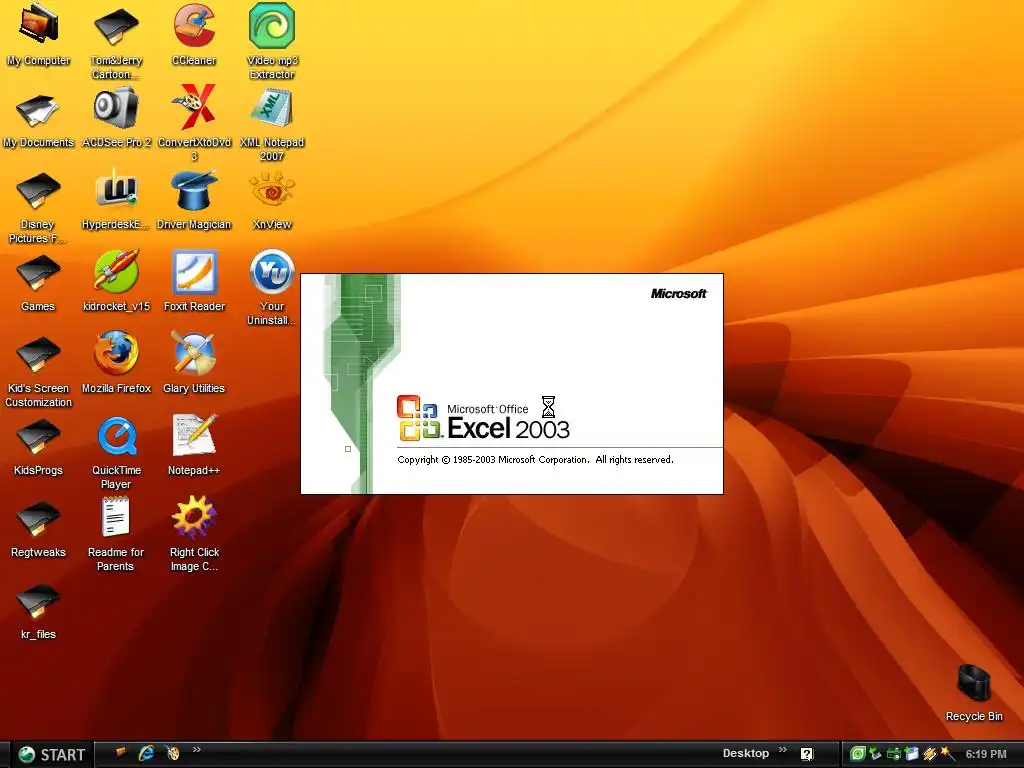The image size is (1024, 768).
Task: Click the Microsoft logo on splash screen
Action: coord(679,294)
